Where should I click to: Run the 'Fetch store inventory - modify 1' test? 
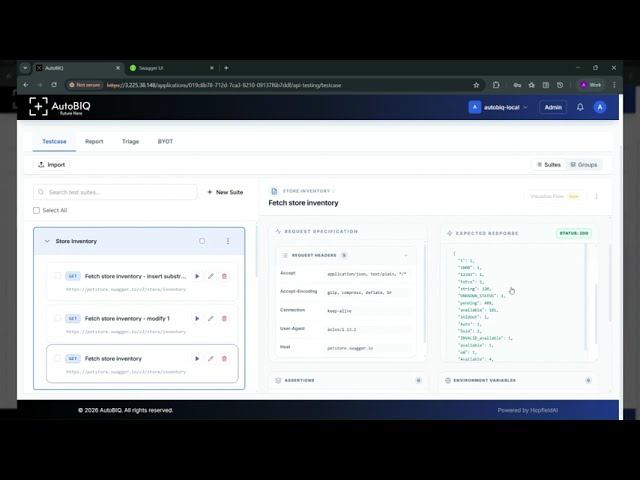(x=197, y=318)
